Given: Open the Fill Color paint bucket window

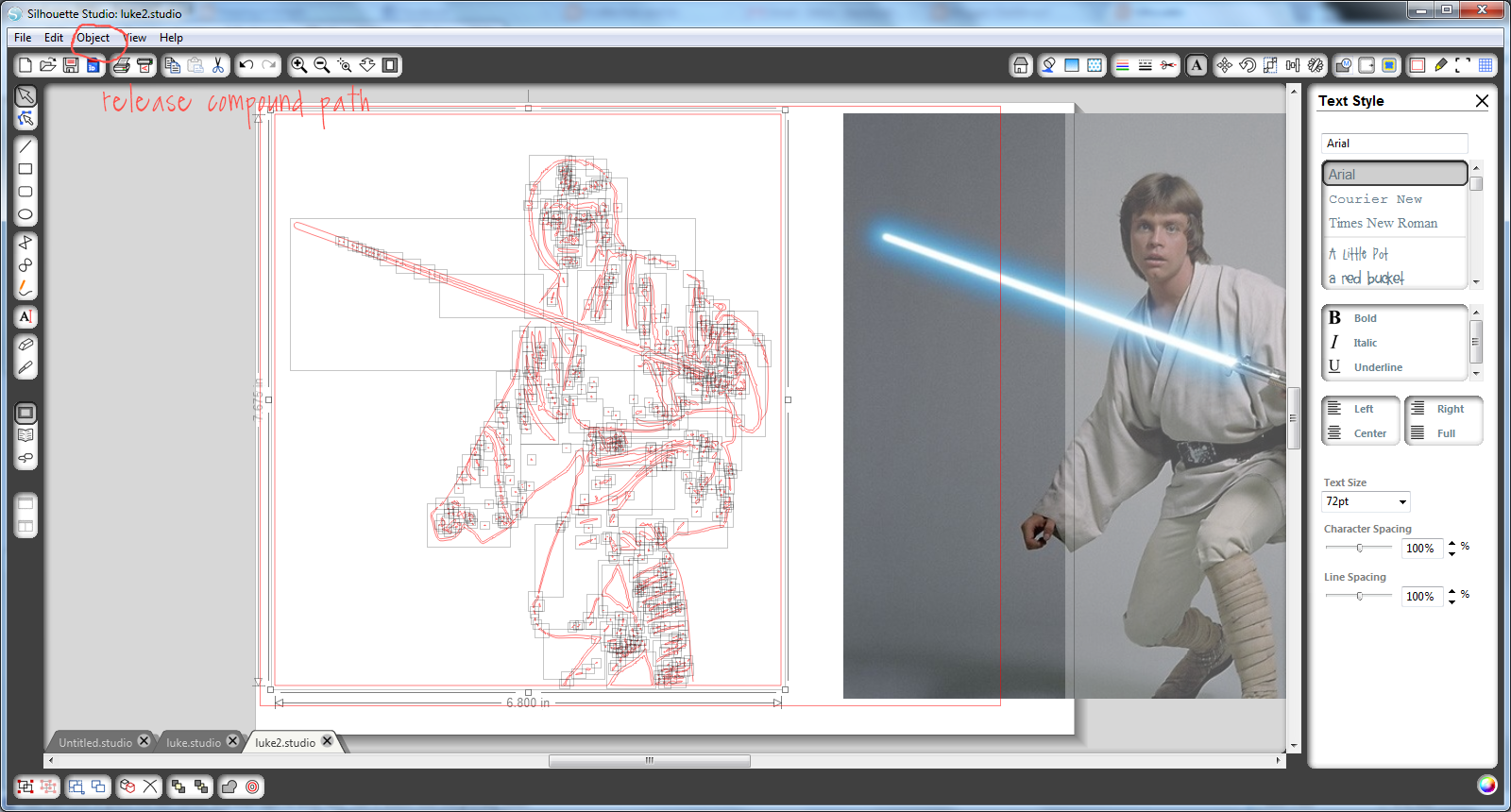Looking at the screenshot, I should tap(1049, 65).
